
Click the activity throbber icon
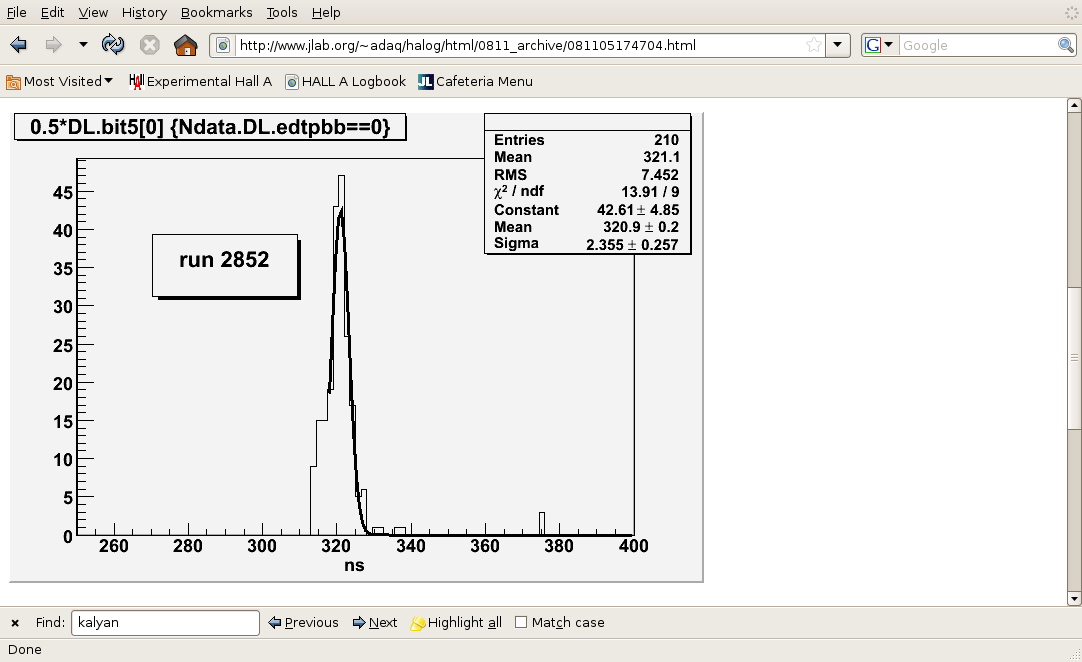point(1071,12)
